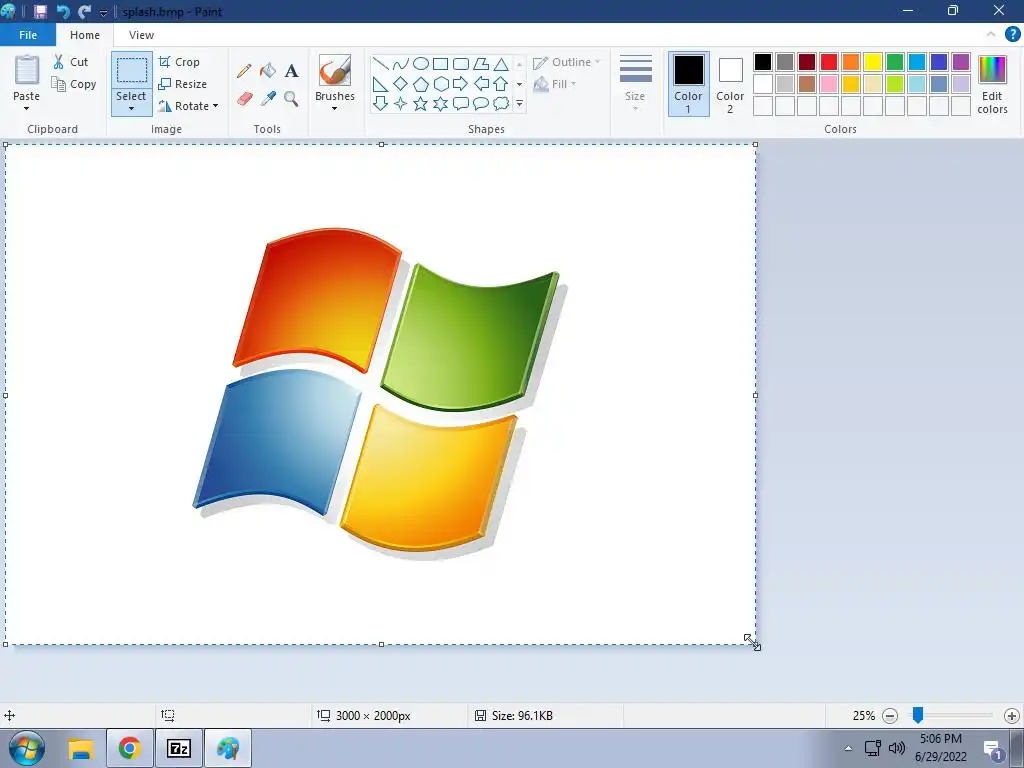Viewport: 1024px width, 768px height.
Task: Open the Paste dropdown arrow
Action: pos(27,109)
